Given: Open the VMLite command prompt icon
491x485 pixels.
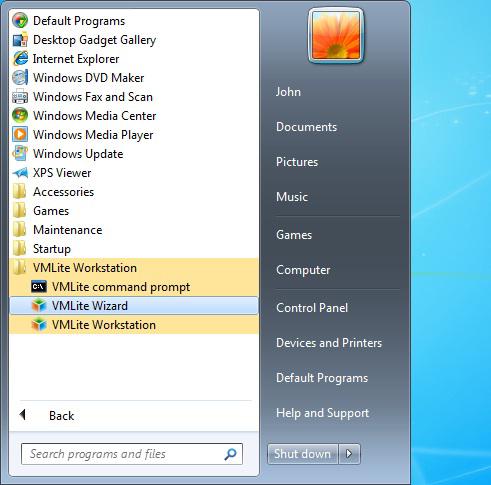Looking at the screenshot, I should point(39,287).
